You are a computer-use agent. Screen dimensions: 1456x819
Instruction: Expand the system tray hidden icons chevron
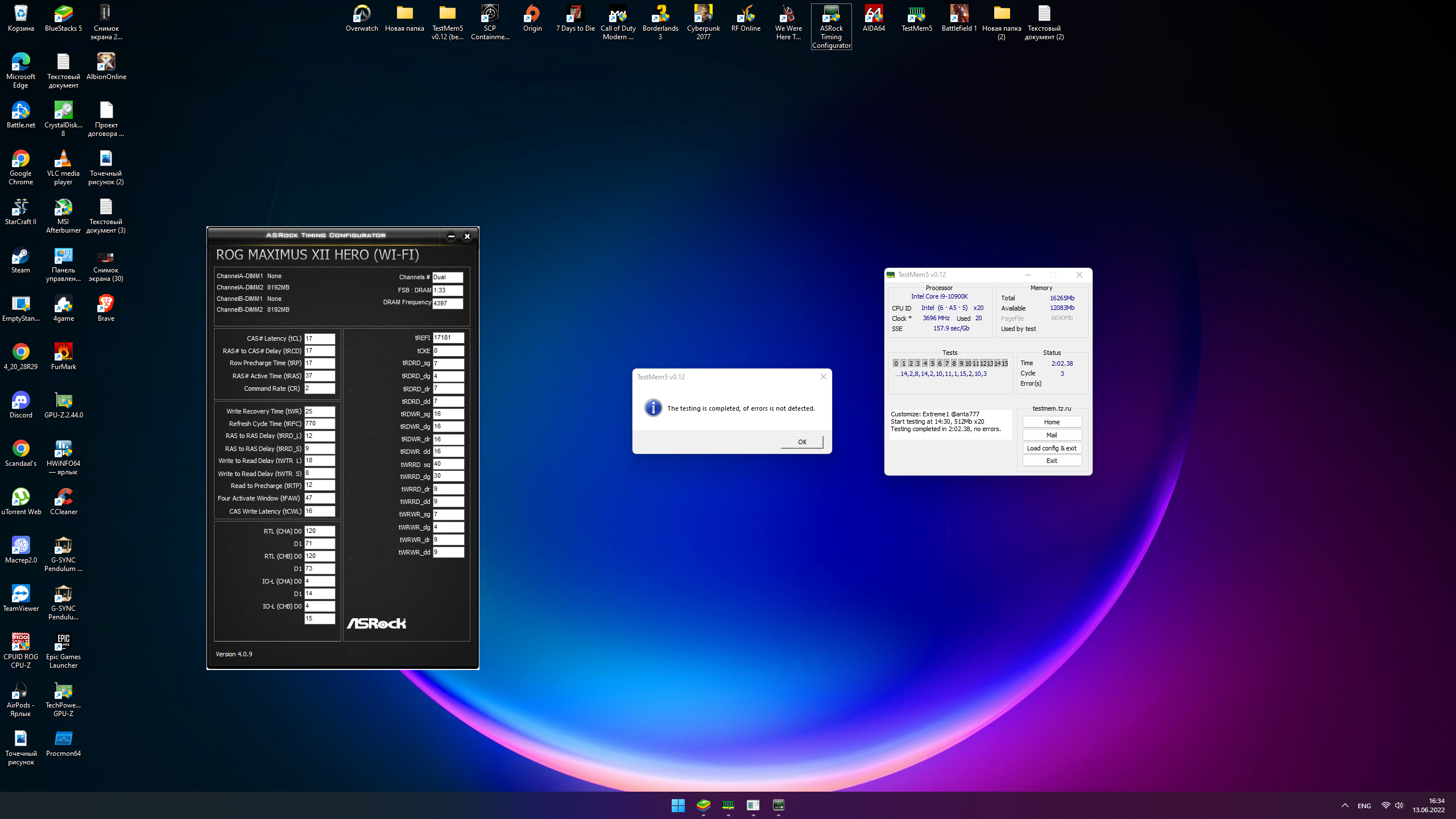[x=1345, y=805]
